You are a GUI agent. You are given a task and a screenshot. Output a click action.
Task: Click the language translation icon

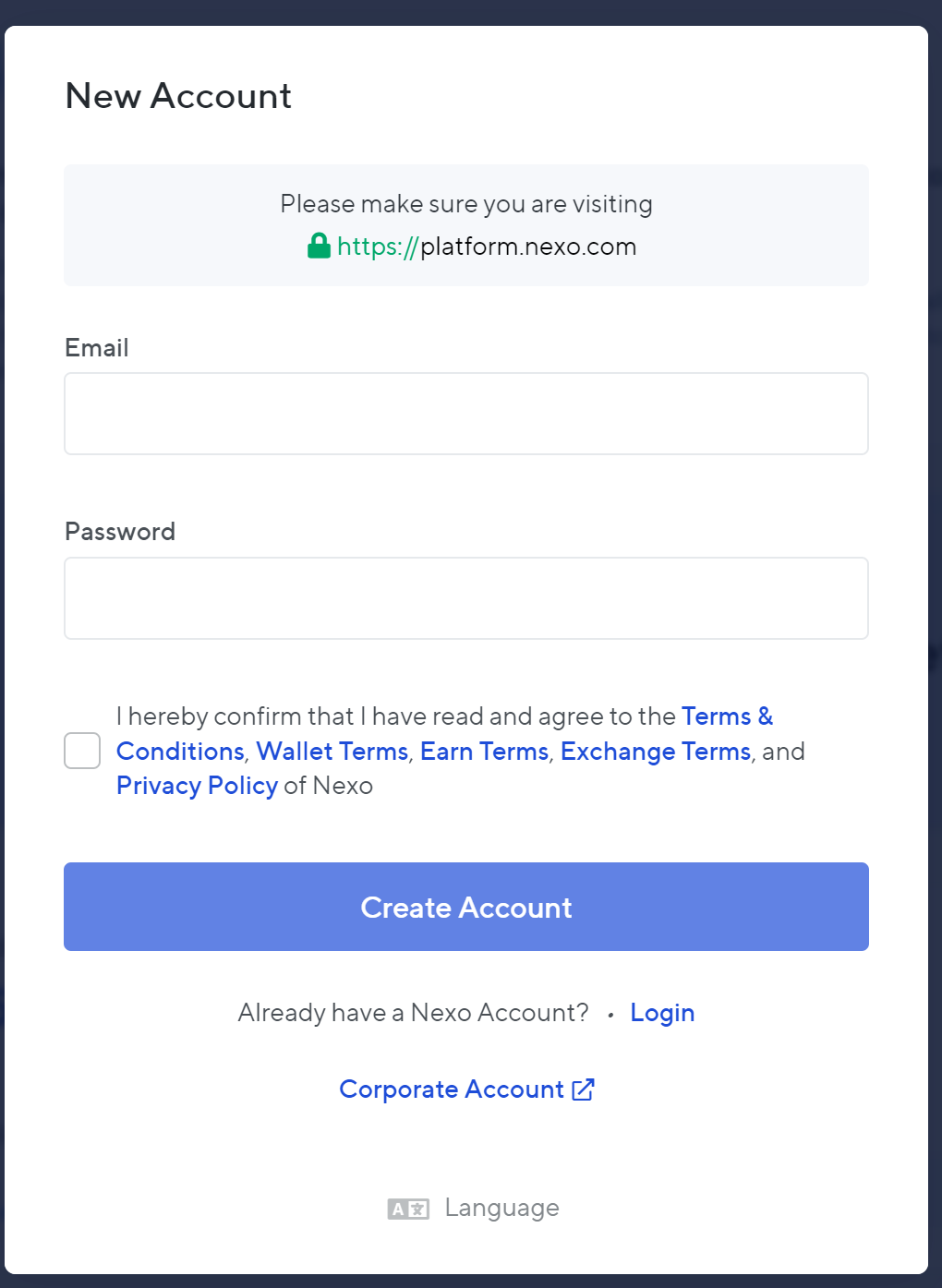(x=408, y=1209)
